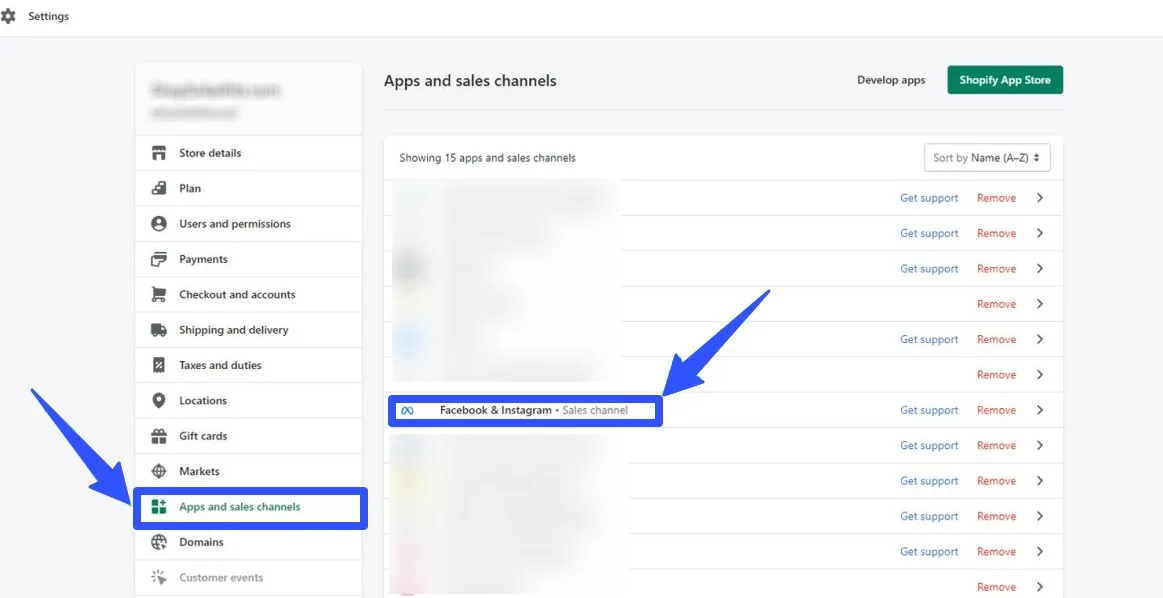Click the Payments card icon
Image resolution: width=1163 pixels, height=598 pixels.
[158, 259]
